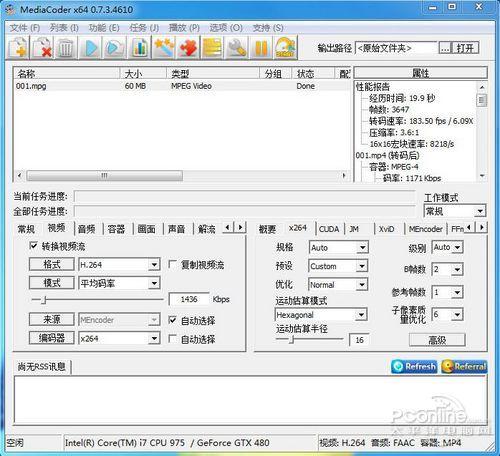Toggle the 转换视频流 checkbox
Image resolution: width=500 pixels, height=456 pixels.
(33, 246)
